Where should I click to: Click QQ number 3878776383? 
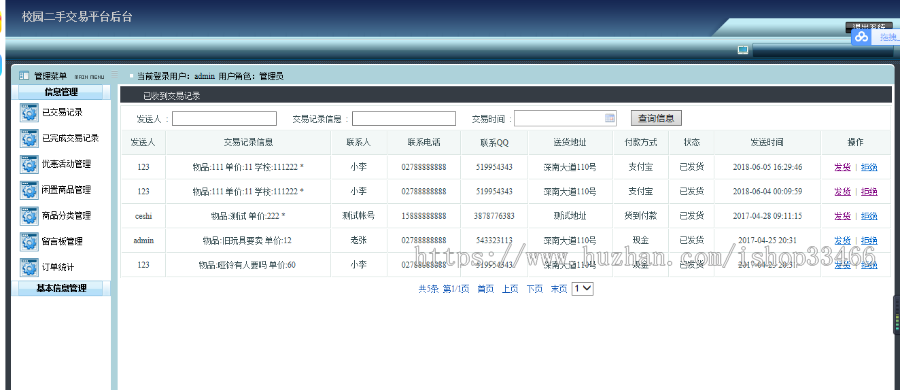click(x=494, y=217)
